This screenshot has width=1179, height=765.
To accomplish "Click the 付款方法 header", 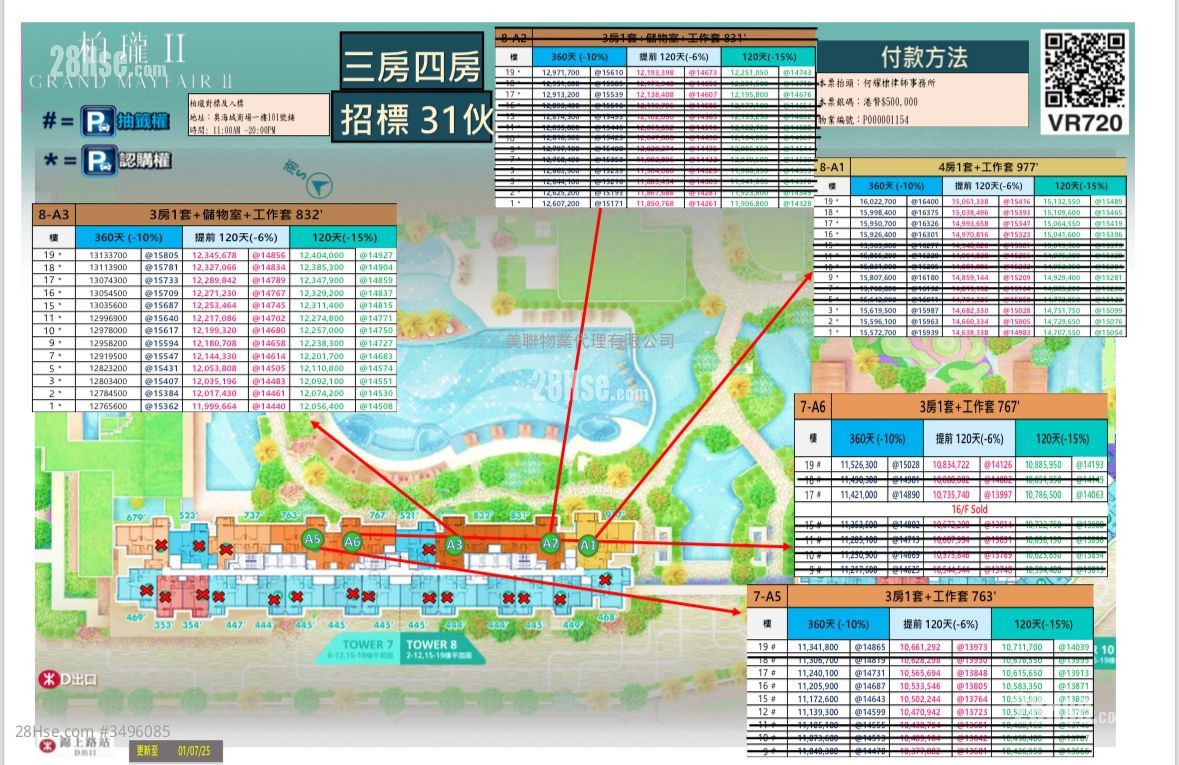I will [x=924, y=57].
